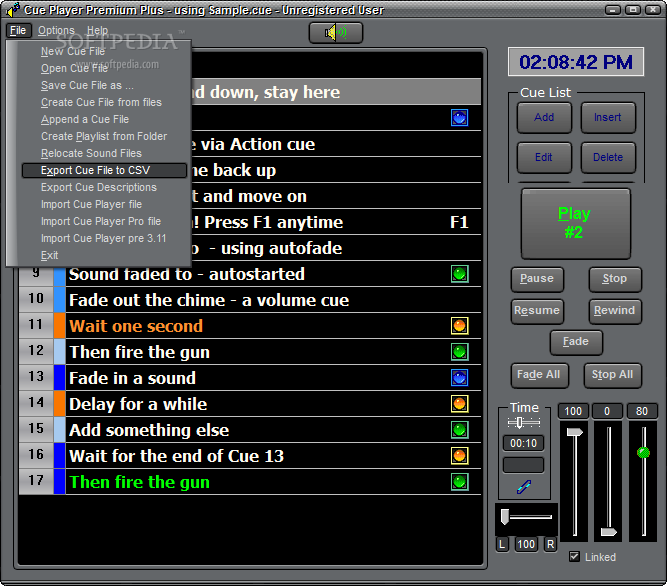The height and width of the screenshot is (586, 667).
Task: Open the Options menu
Action: (x=56, y=31)
